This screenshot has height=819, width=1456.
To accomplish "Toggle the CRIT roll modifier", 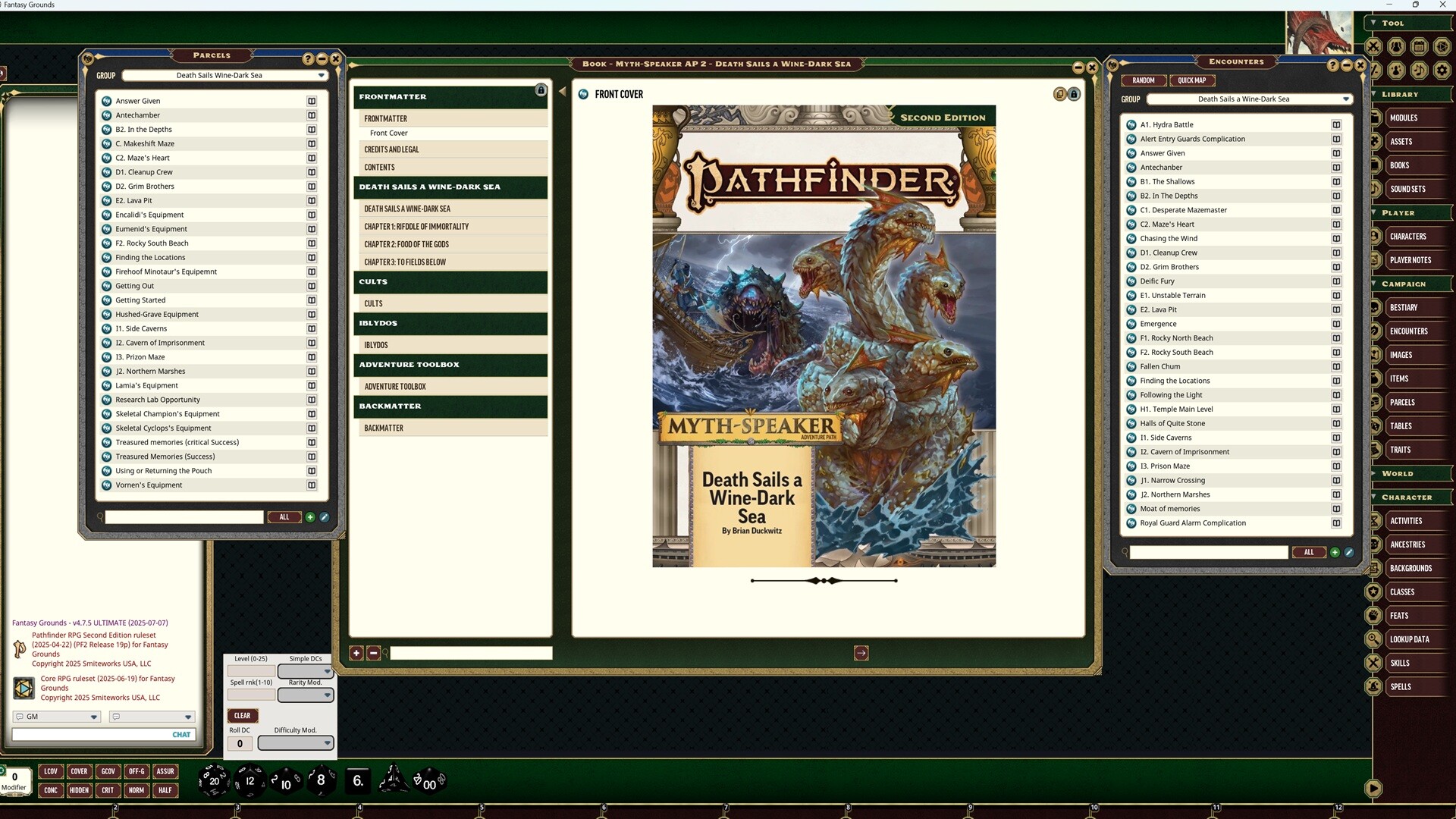I will [x=108, y=790].
